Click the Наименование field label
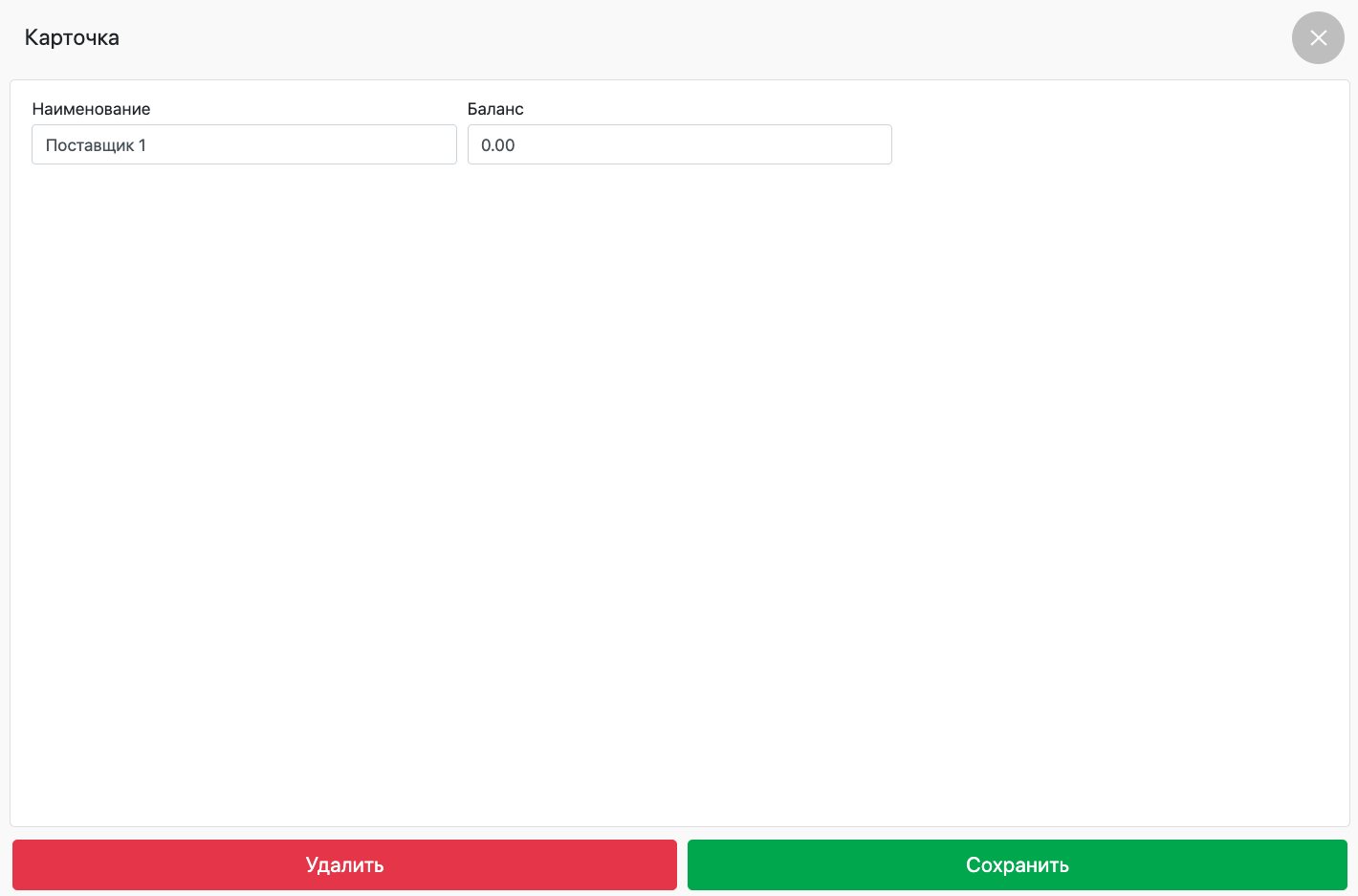 point(91,109)
